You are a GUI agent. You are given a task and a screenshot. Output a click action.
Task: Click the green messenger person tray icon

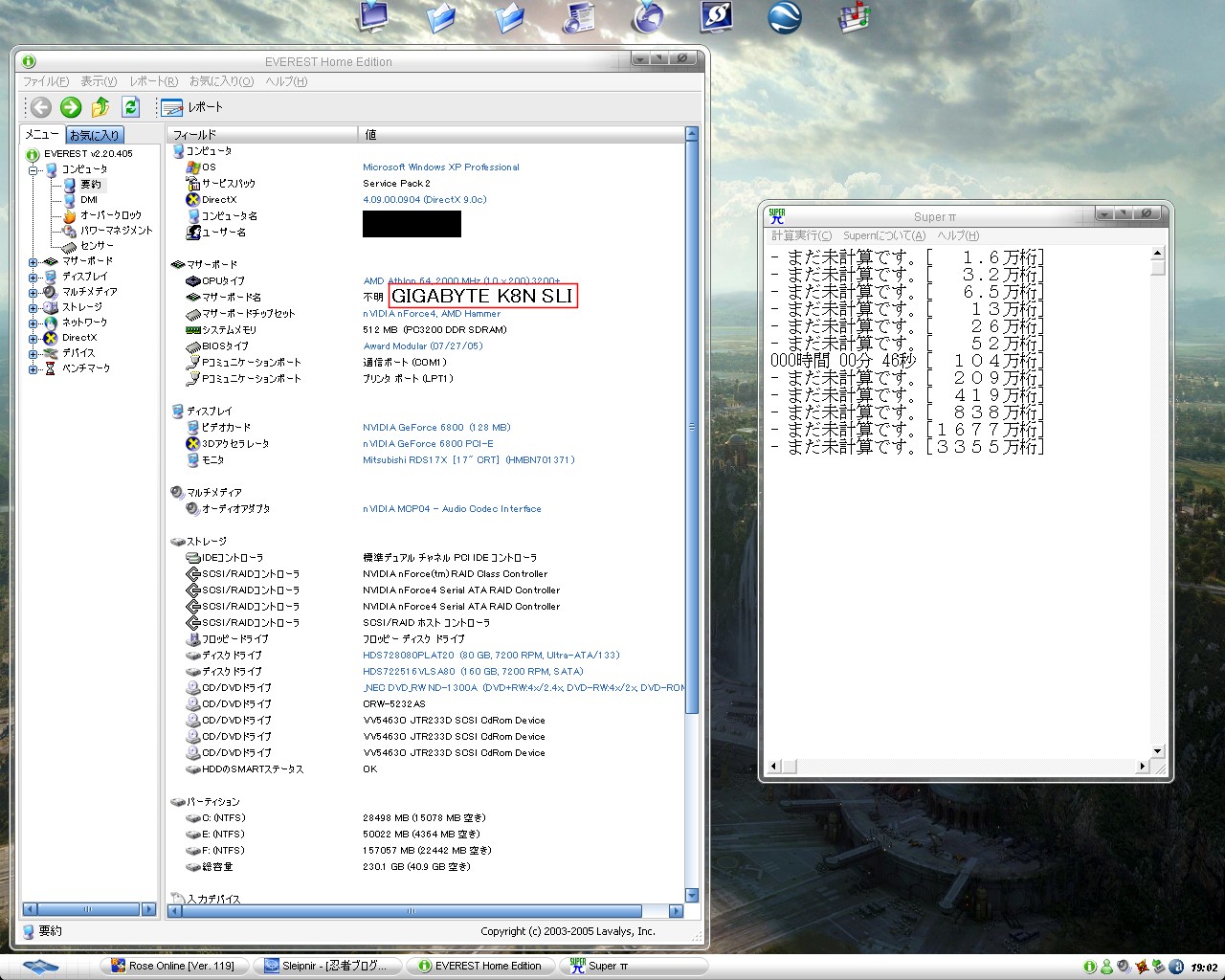pyautogui.click(x=1106, y=967)
